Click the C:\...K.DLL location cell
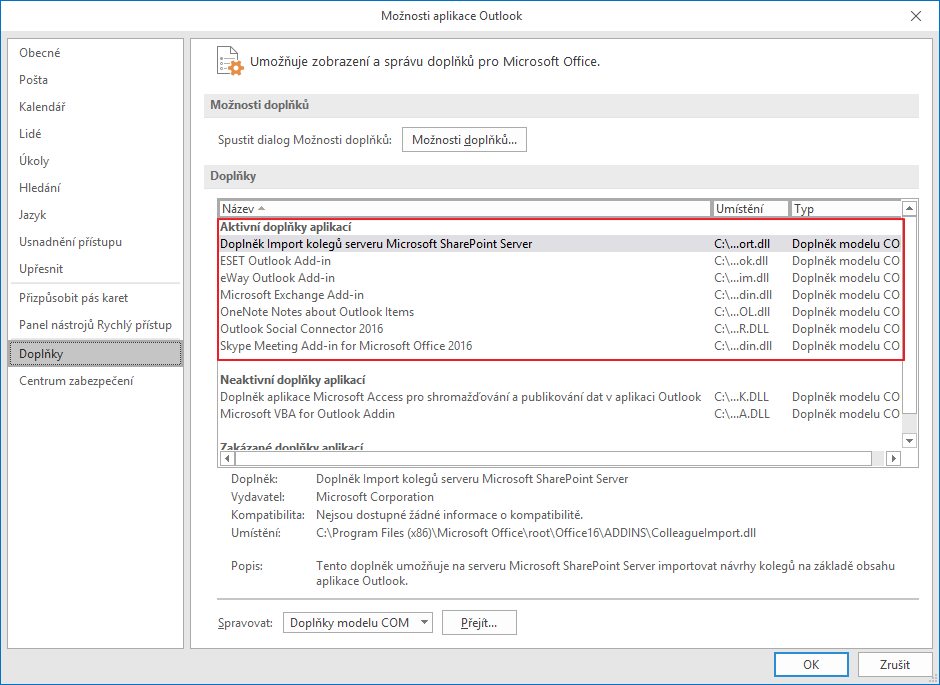 click(x=742, y=397)
